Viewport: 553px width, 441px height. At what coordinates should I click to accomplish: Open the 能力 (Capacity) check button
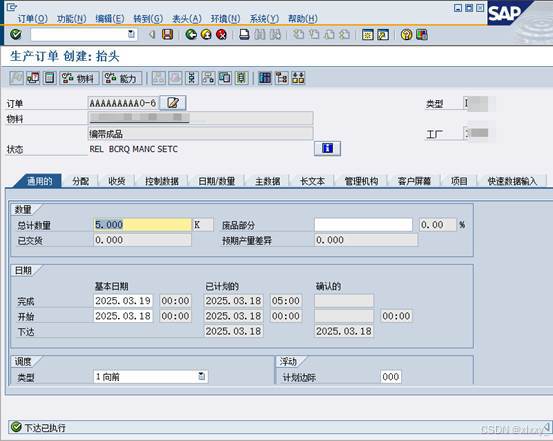[x=122, y=78]
